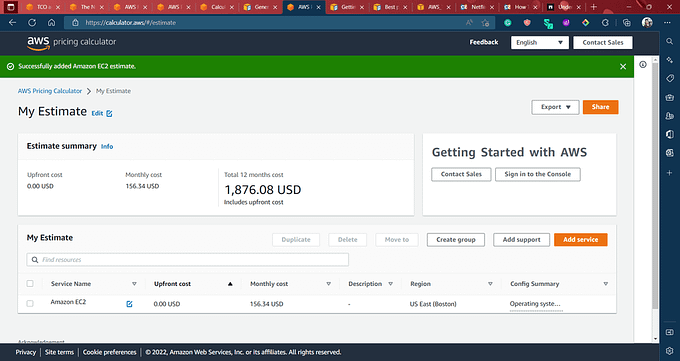This screenshot has height=361, width=680.
Task: Edit the Amazon EC2 service row
Action: (x=129, y=304)
